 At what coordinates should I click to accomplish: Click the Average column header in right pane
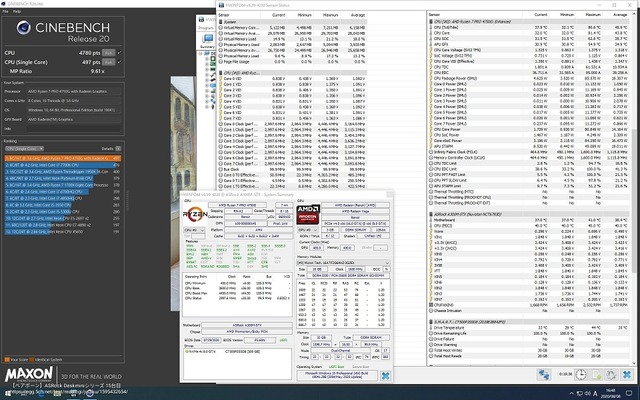[620, 15]
